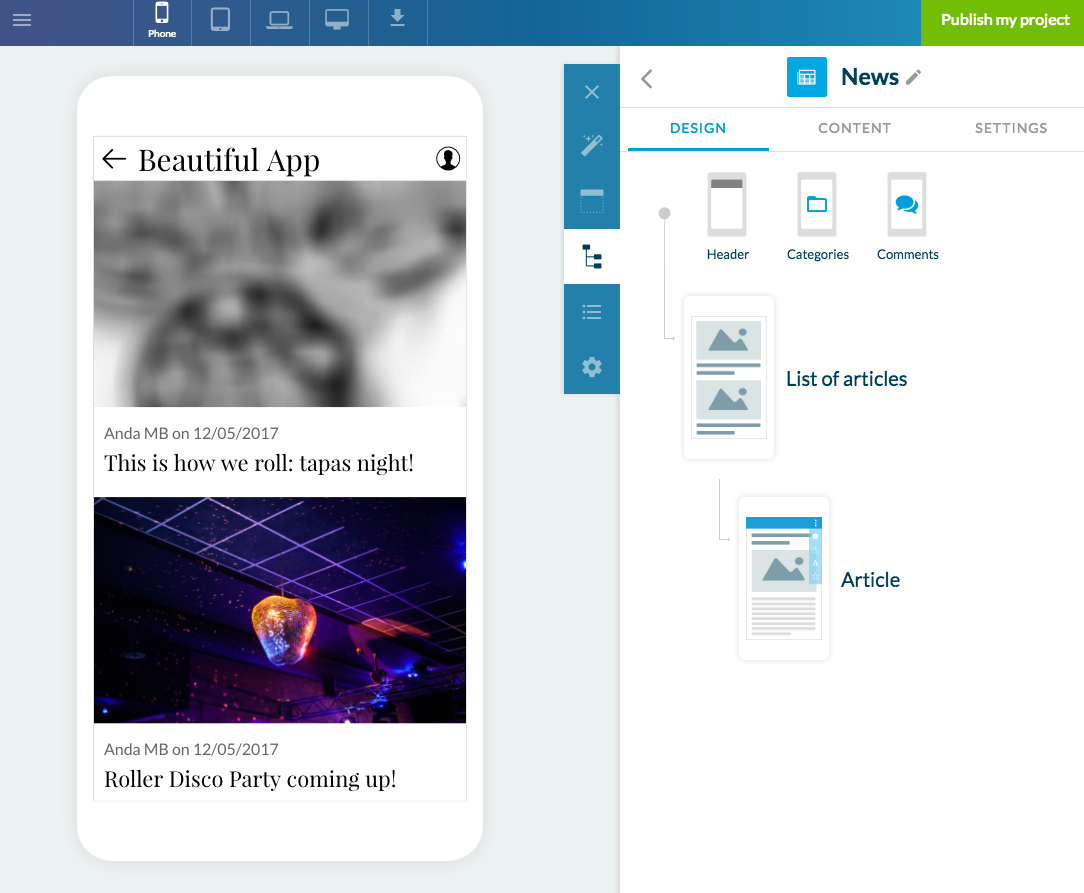Select the structure tree sidebar icon
Screen dimensions: 1084x893
[592, 257]
